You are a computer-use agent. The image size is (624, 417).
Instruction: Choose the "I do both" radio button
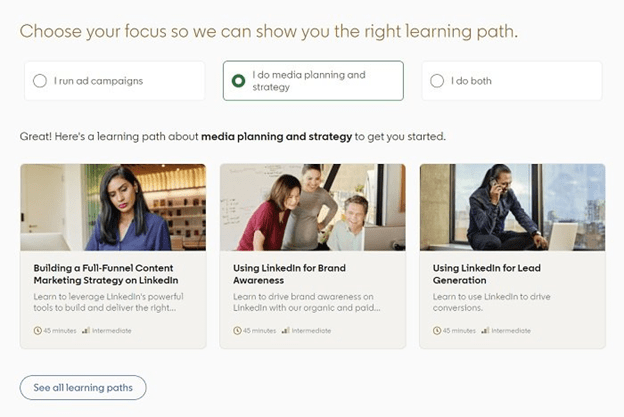pyautogui.click(x=437, y=81)
